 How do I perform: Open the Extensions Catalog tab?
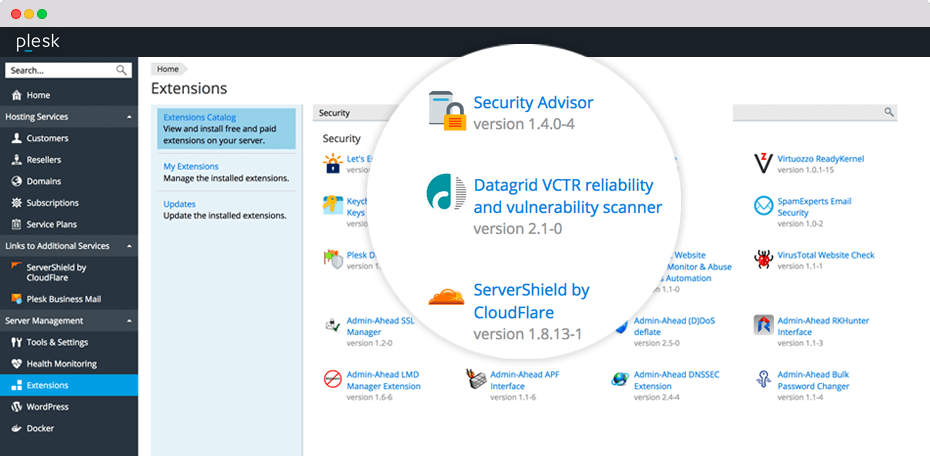(x=199, y=117)
